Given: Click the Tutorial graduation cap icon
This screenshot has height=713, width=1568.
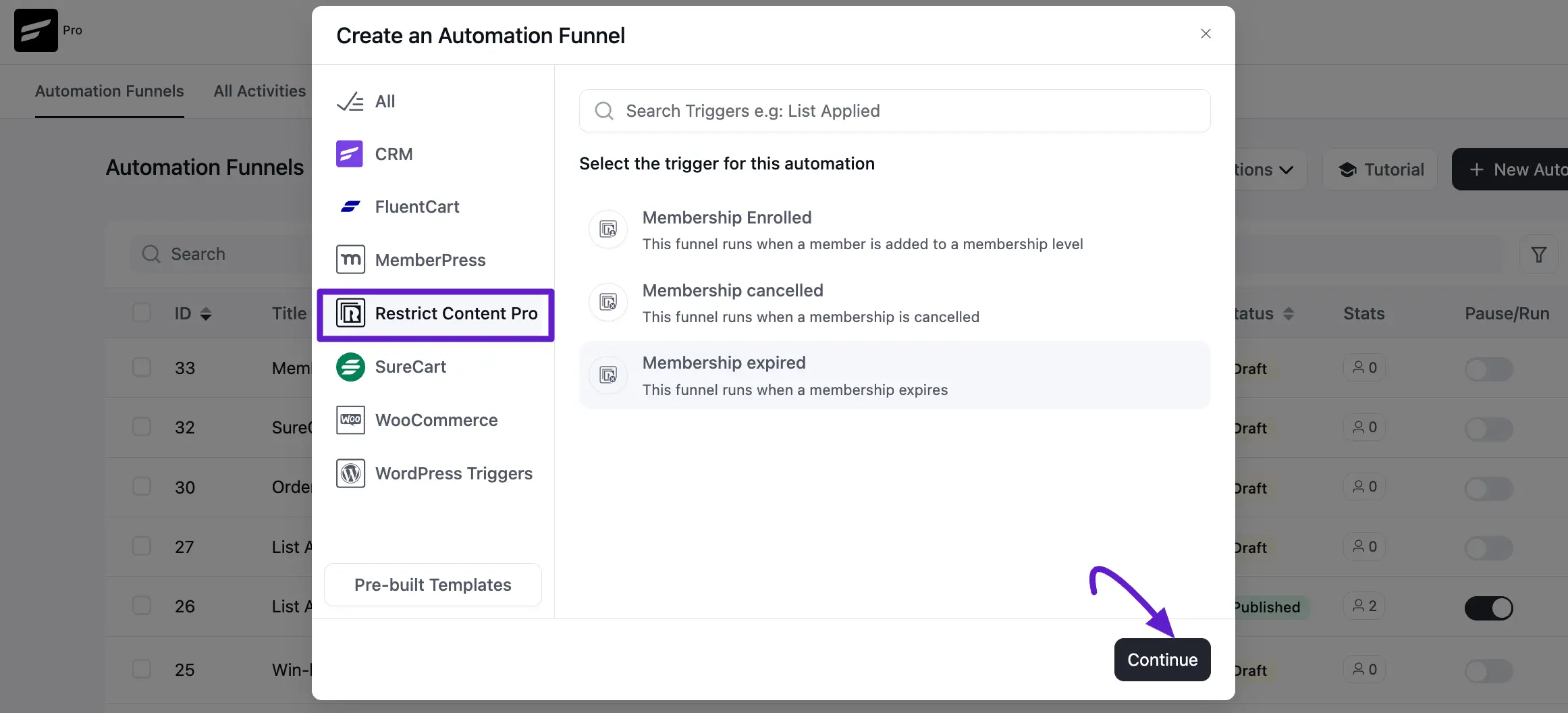Looking at the screenshot, I should pyautogui.click(x=1347, y=169).
